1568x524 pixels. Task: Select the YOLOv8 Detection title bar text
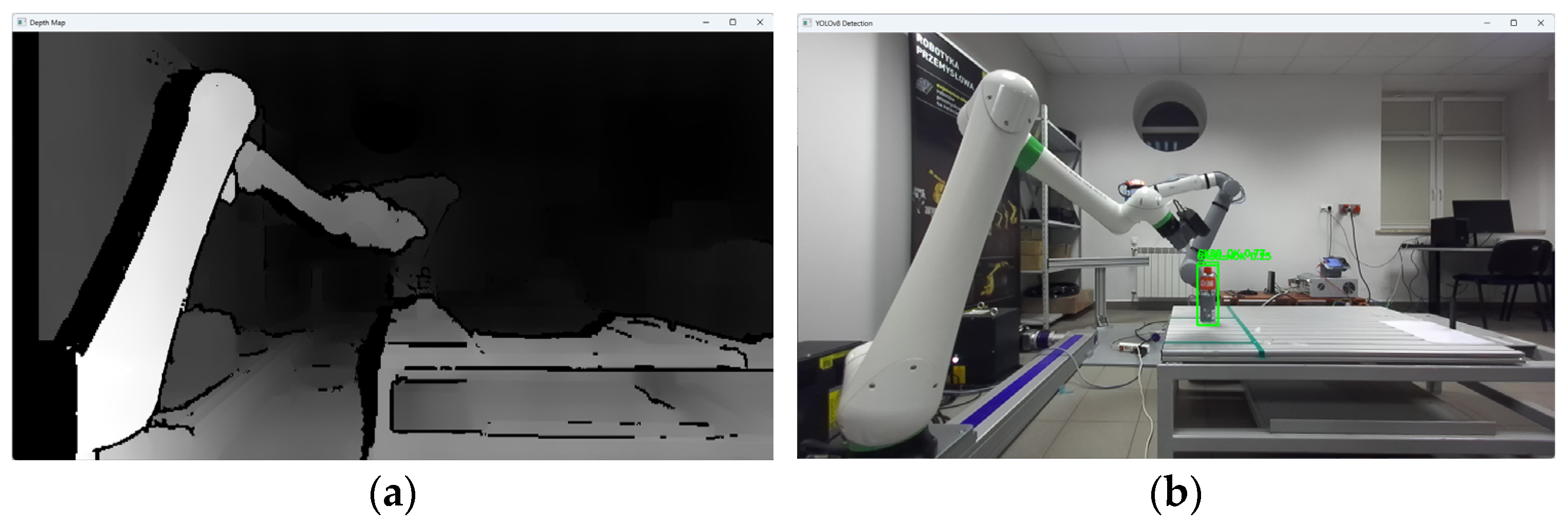point(844,23)
